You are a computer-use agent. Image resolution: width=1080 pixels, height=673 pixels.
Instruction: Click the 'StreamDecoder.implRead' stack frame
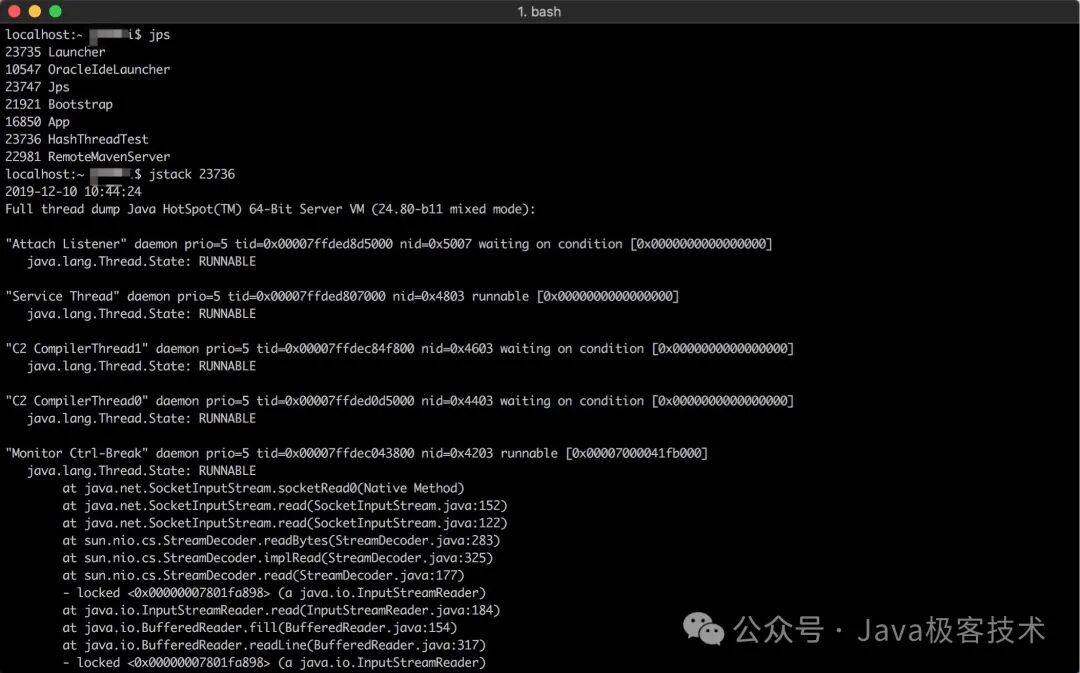tap(278, 558)
